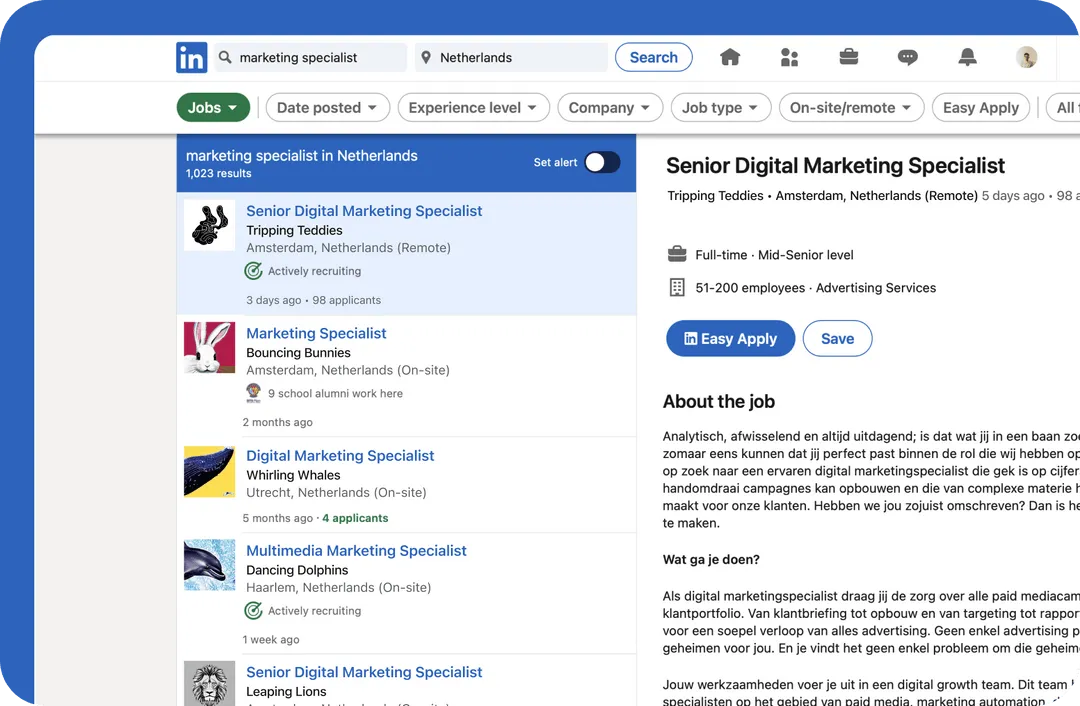Focus the Netherlands location field

coord(511,57)
